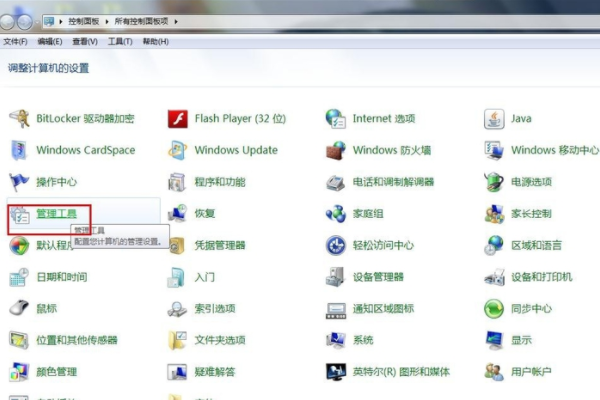
Task: Click the 设备管理器 icon
Action: pos(336,276)
